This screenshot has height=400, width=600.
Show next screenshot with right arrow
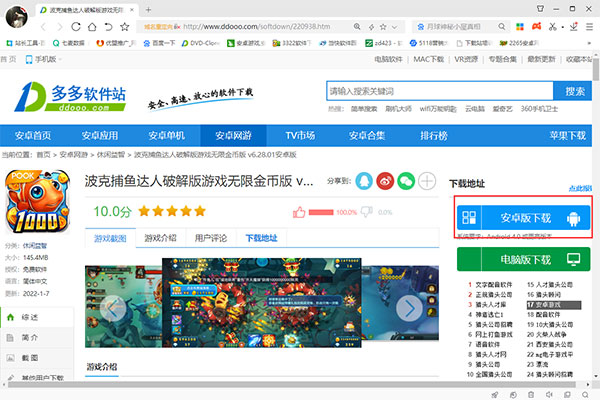[409, 308]
